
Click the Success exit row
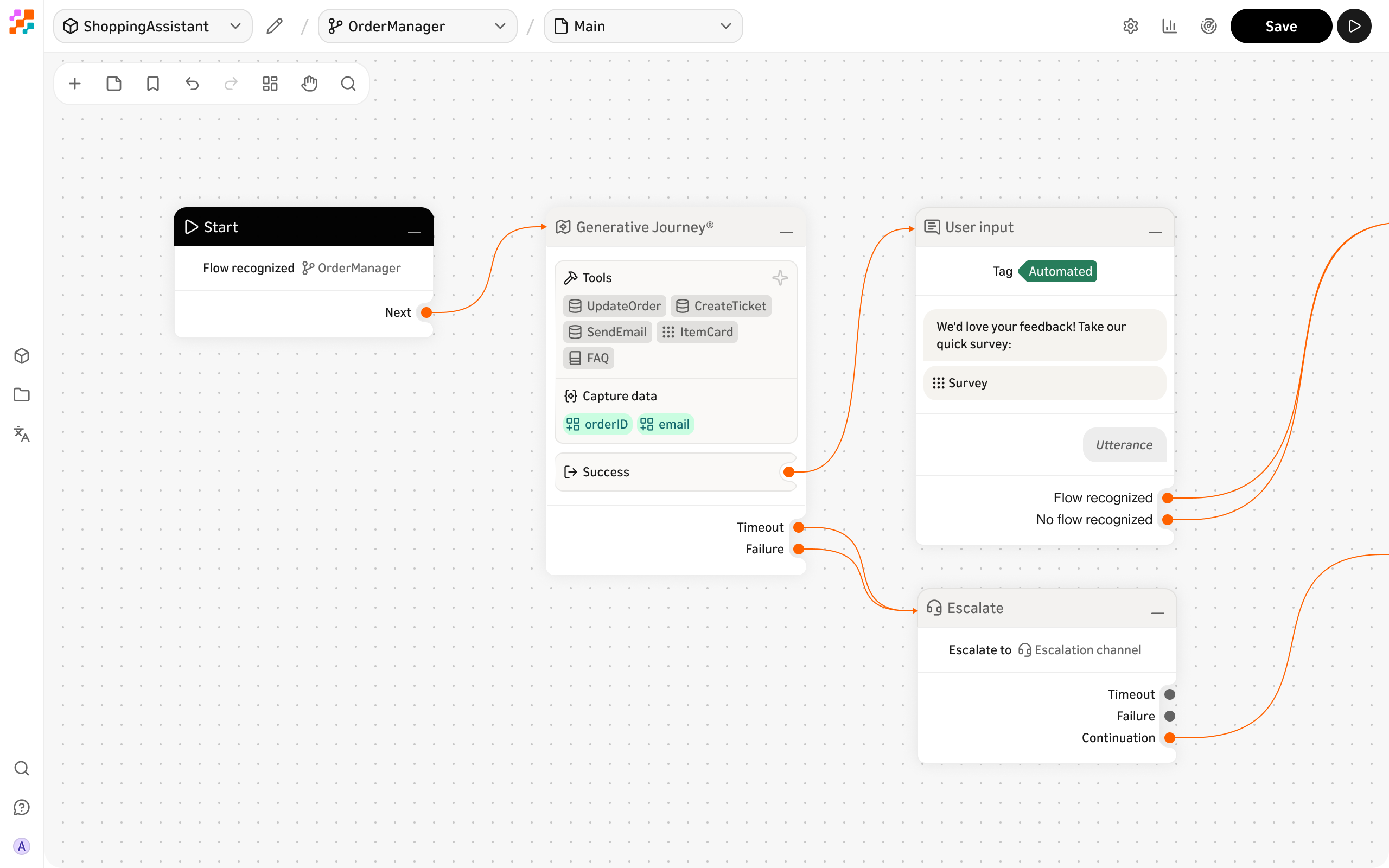[x=676, y=472]
